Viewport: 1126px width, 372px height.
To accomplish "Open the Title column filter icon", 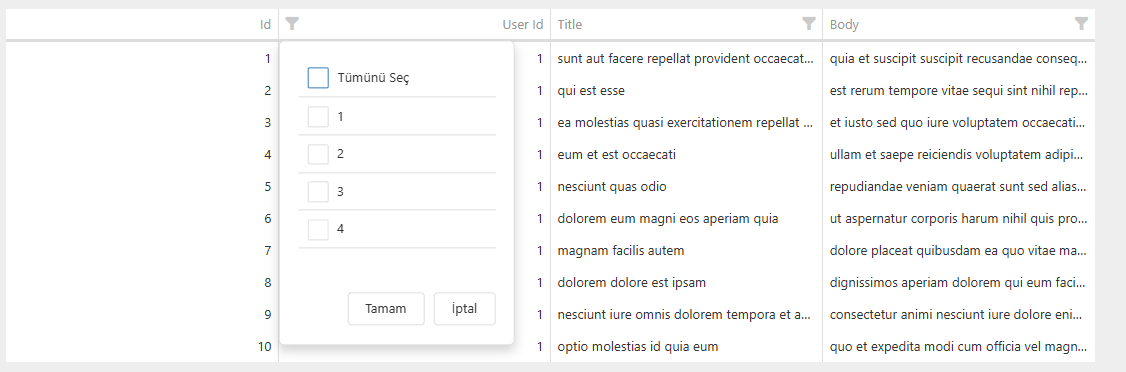I will pos(809,24).
